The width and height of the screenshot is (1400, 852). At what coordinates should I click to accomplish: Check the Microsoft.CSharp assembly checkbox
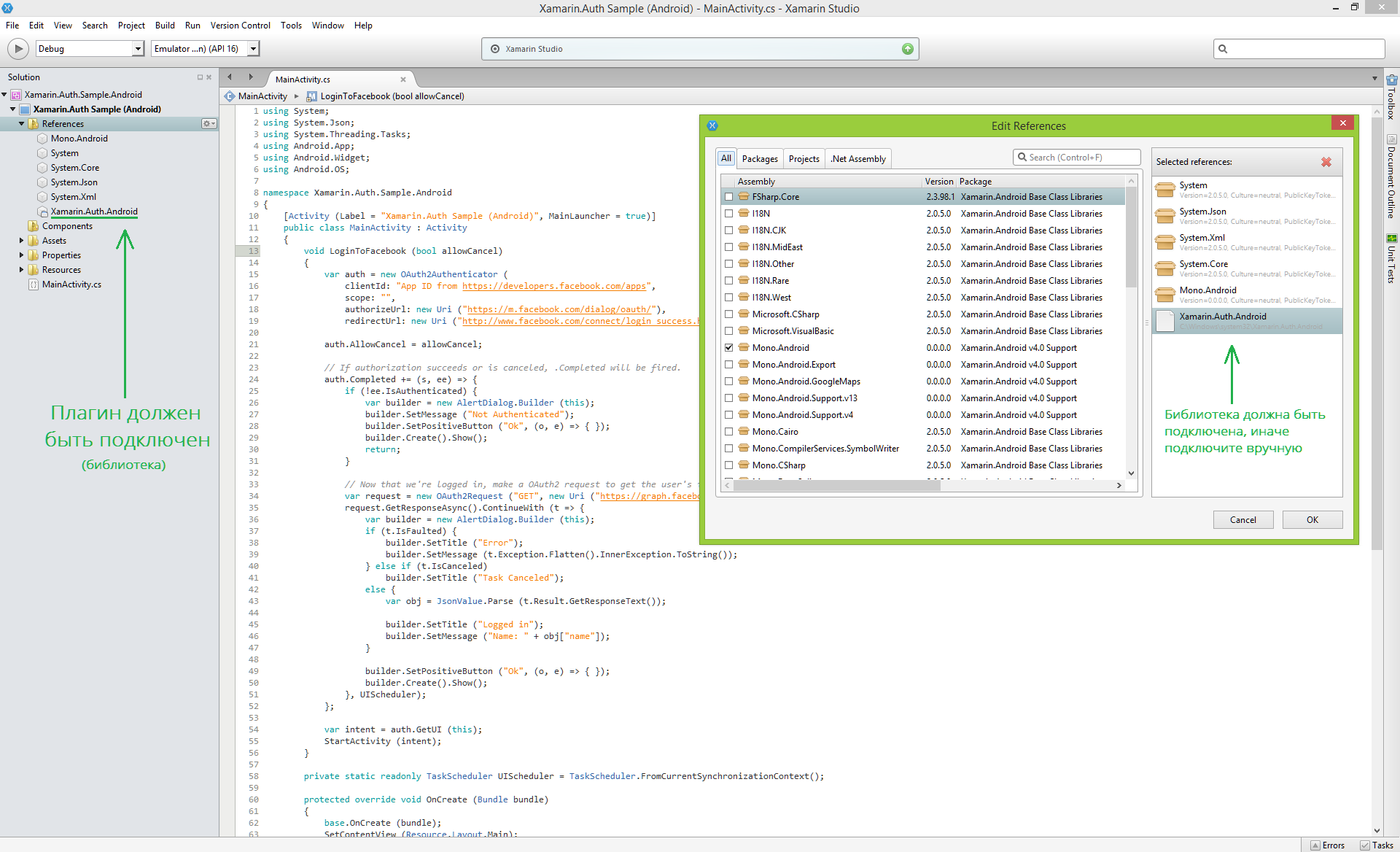coord(728,314)
